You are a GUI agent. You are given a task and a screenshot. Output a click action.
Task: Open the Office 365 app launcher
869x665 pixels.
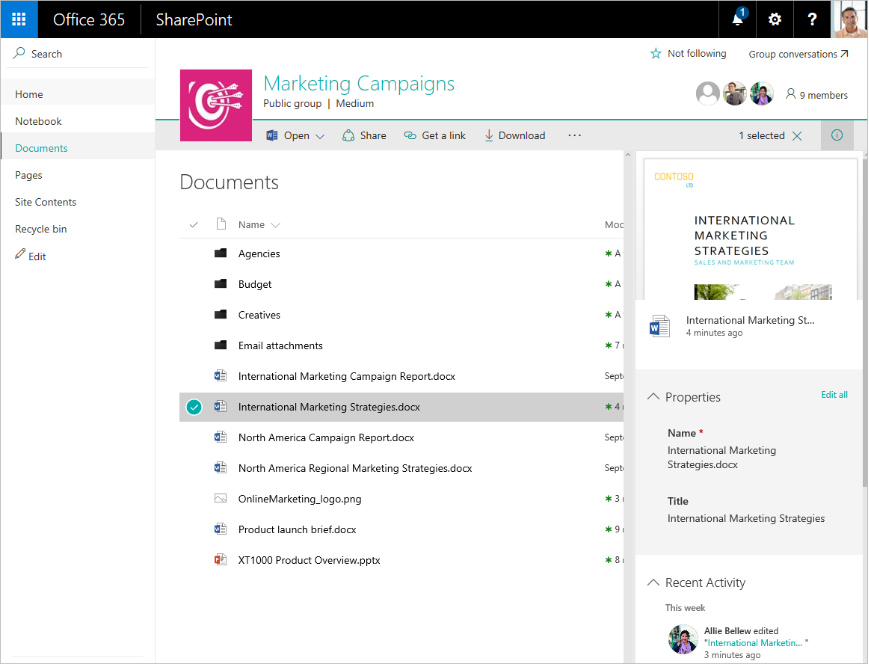(19, 19)
